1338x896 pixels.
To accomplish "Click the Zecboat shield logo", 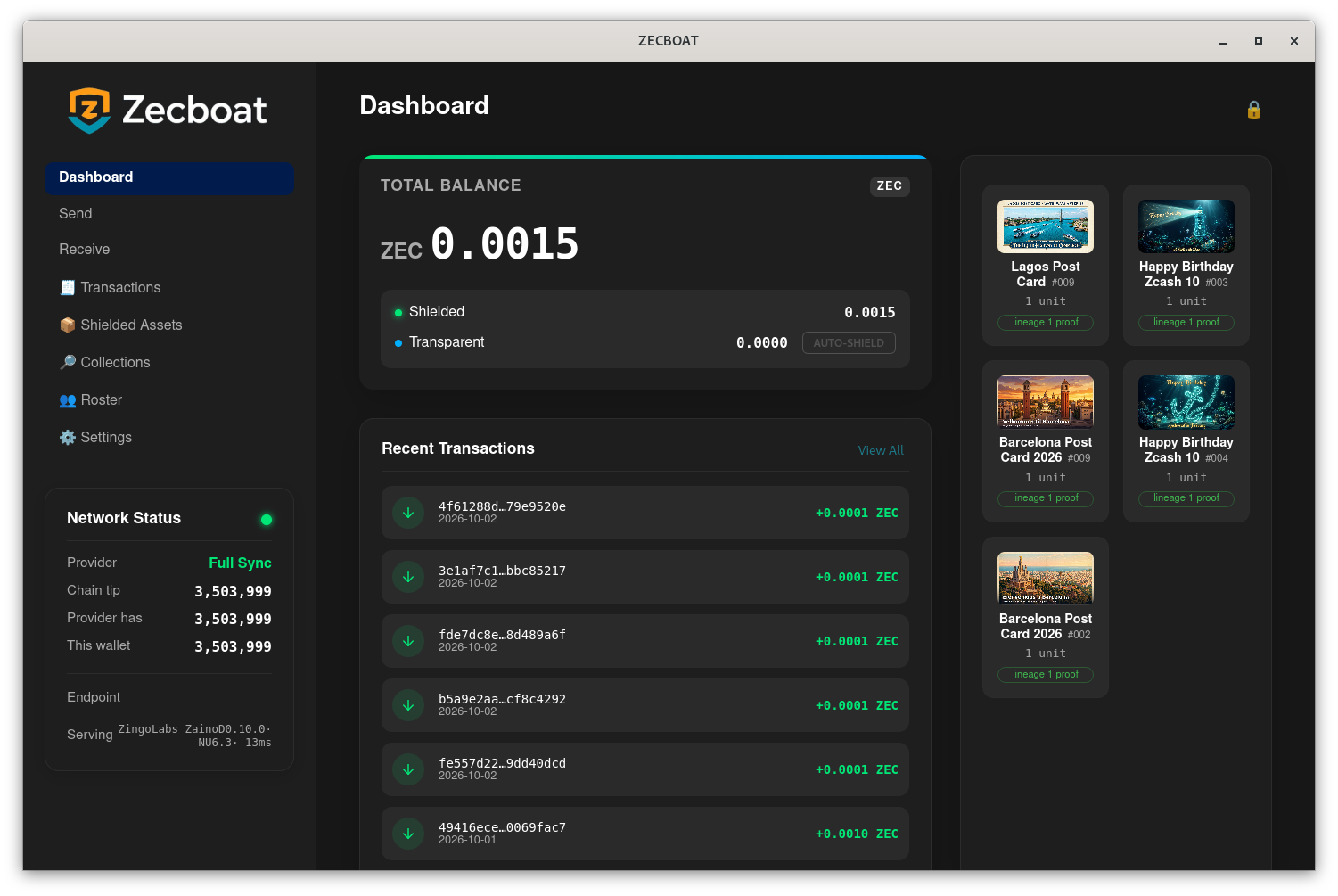I will tap(89, 111).
